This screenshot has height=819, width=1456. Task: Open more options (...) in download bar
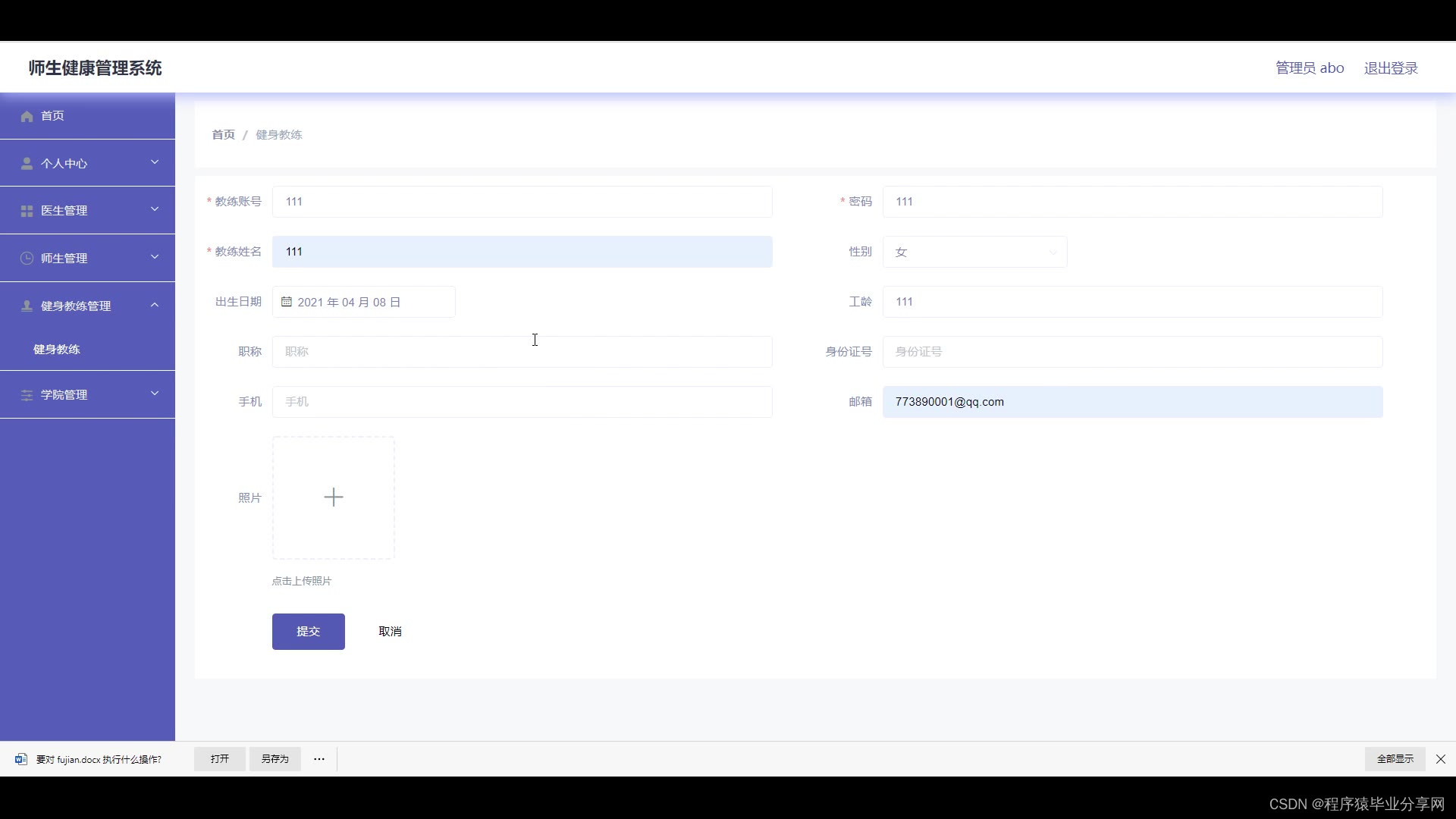click(x=319, y=759)
